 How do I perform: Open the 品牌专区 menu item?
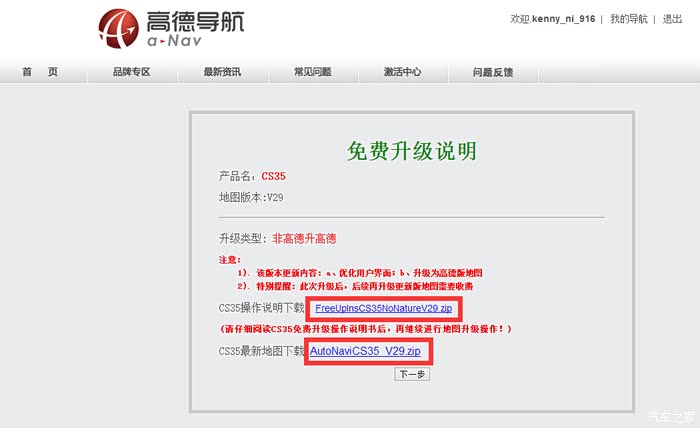(x=131, y=72)
